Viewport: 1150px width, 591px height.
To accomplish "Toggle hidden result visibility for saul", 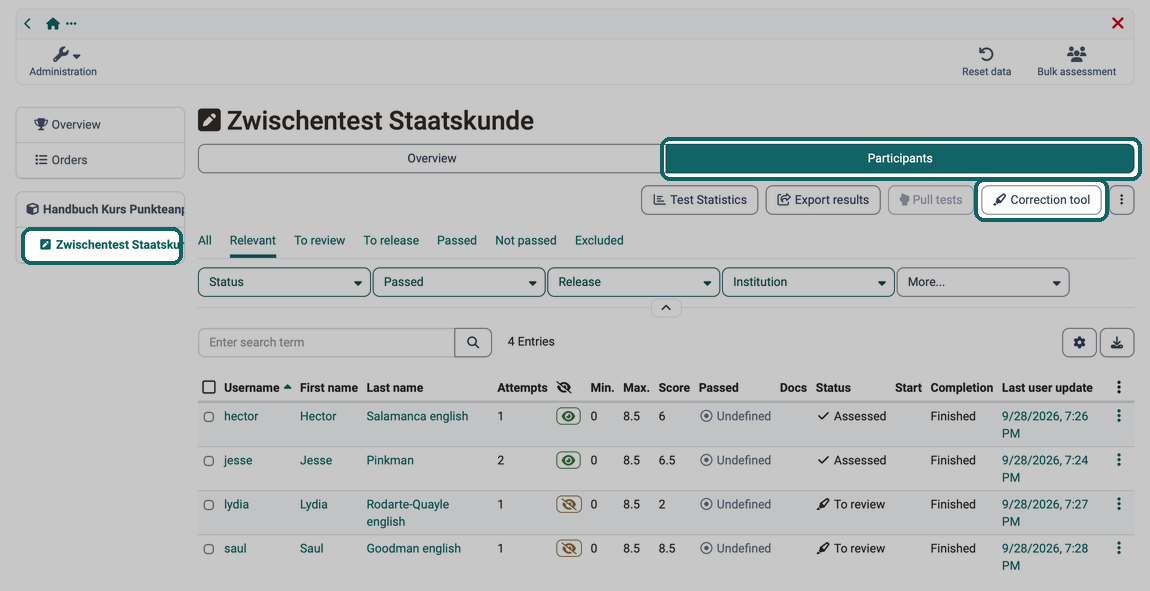I will click(x=568, y=548).
